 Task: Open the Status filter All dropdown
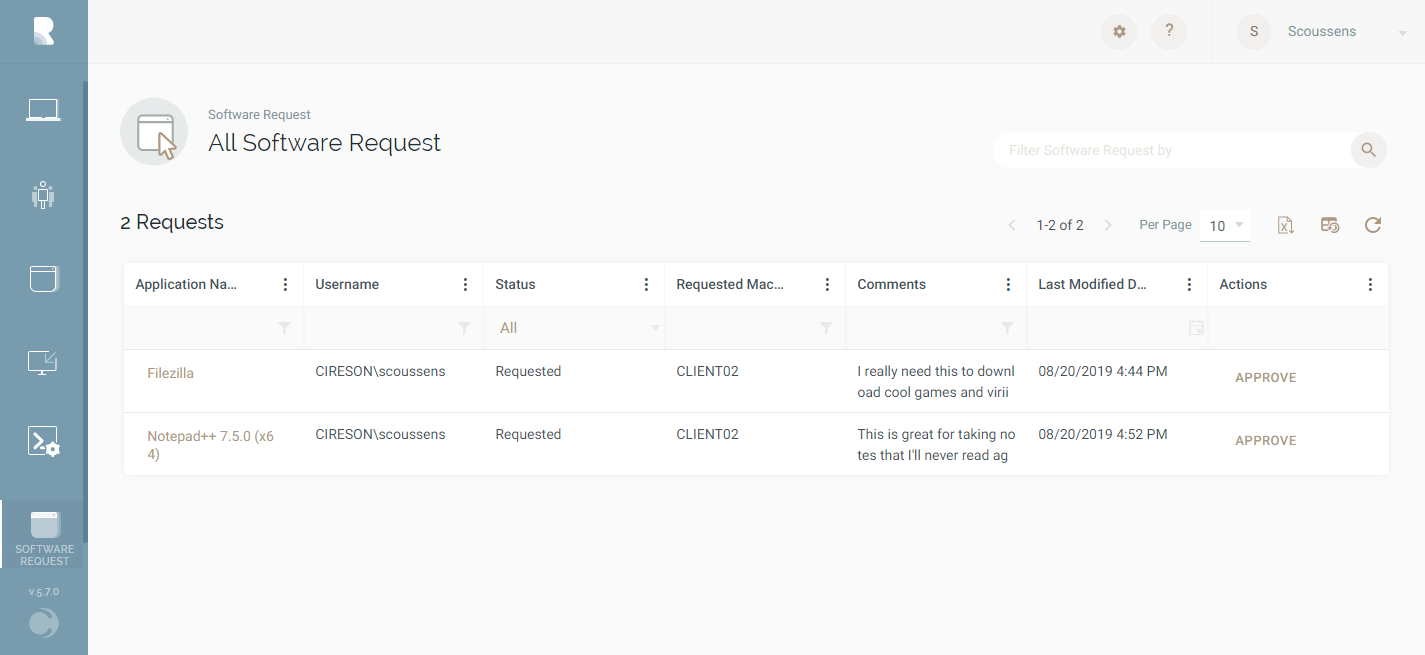[x=575, y=327]
